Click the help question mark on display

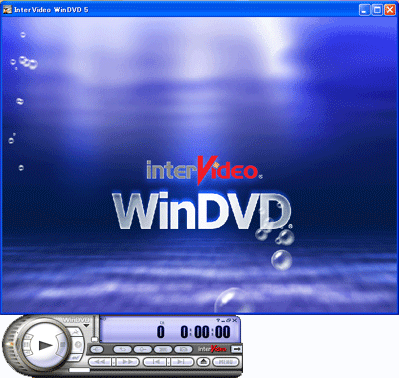coord(218,320)
